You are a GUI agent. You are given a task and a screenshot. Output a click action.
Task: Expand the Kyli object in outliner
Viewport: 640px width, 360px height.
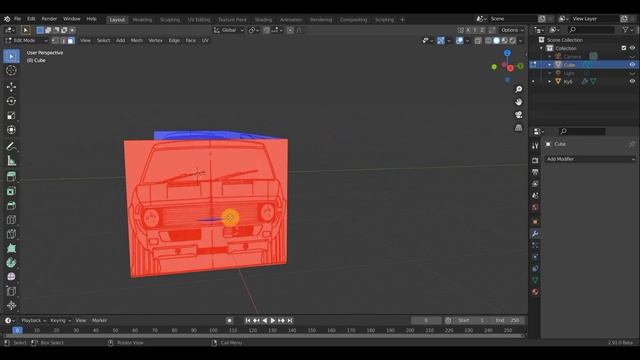(550, 82)
